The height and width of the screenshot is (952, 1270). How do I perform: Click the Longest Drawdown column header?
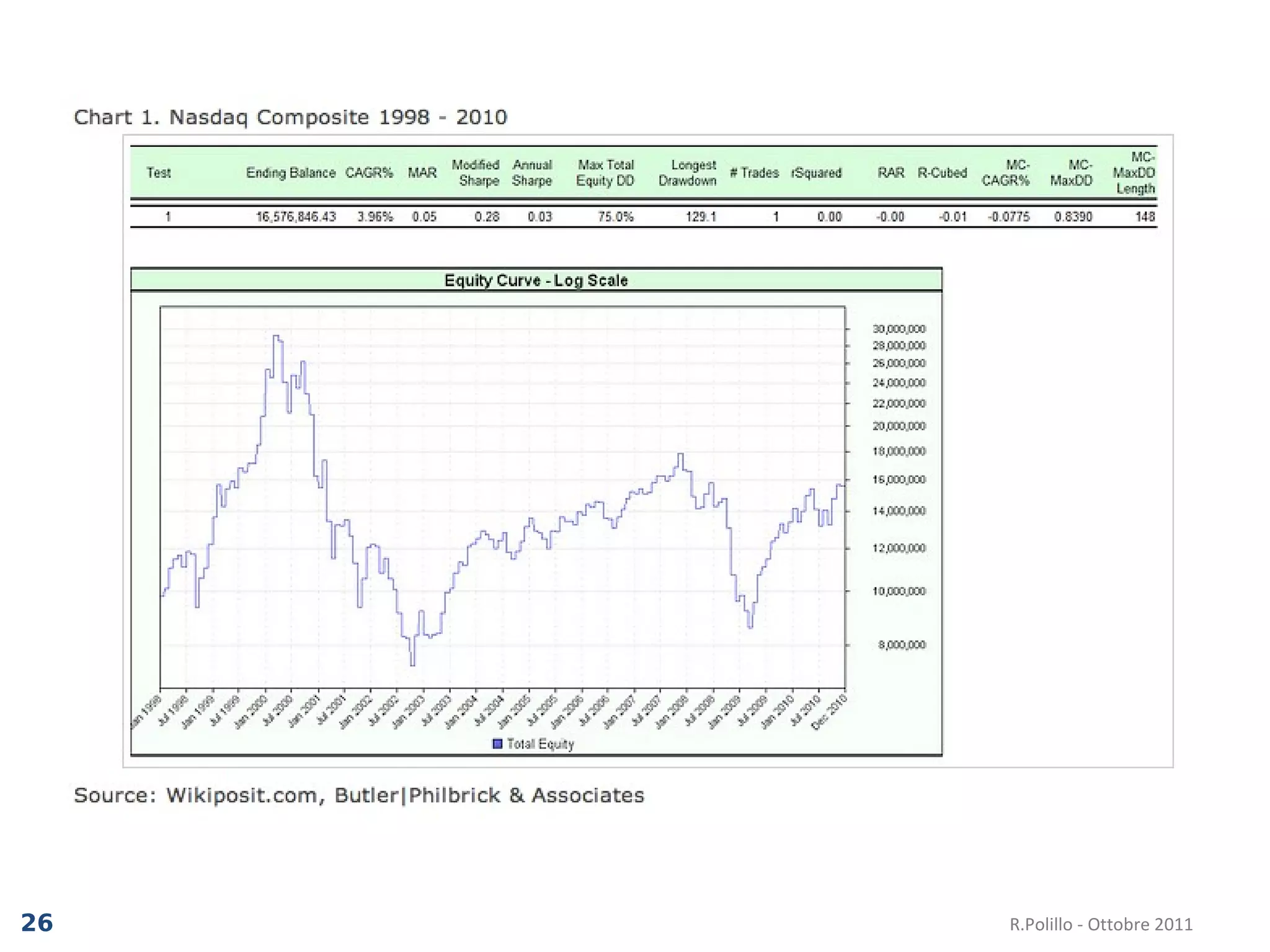tap(687, 173)
